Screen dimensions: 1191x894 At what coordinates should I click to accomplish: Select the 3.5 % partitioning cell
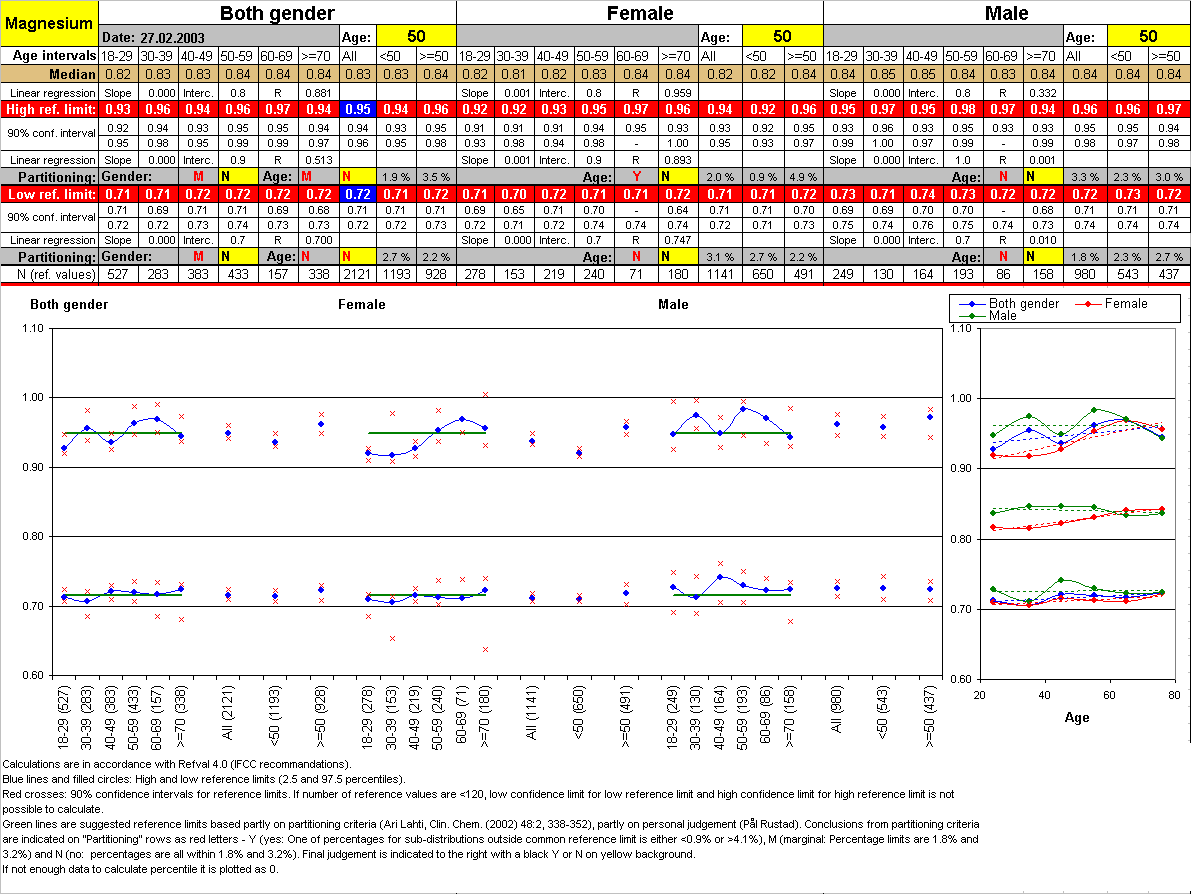[x=436, y=177]
